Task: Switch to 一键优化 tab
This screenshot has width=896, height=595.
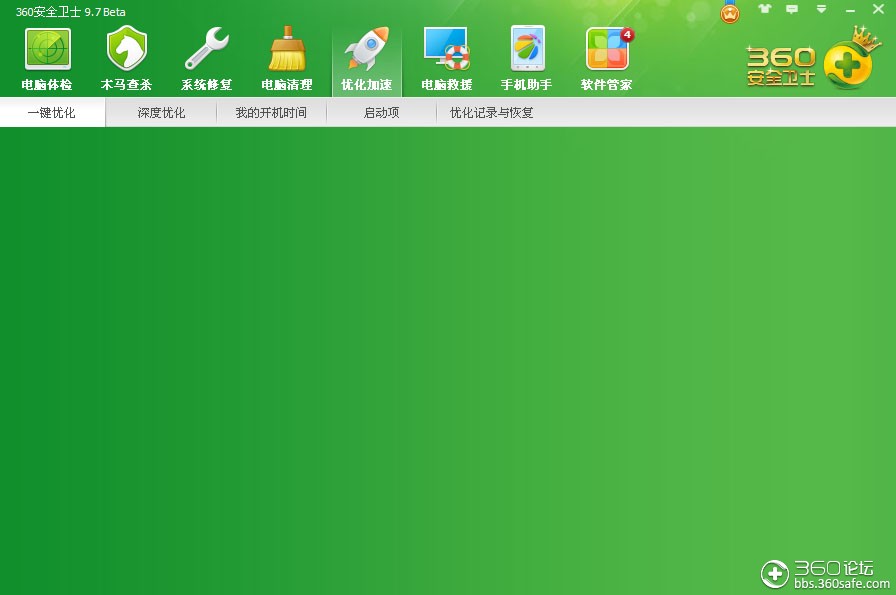Action: pos(52,113)
